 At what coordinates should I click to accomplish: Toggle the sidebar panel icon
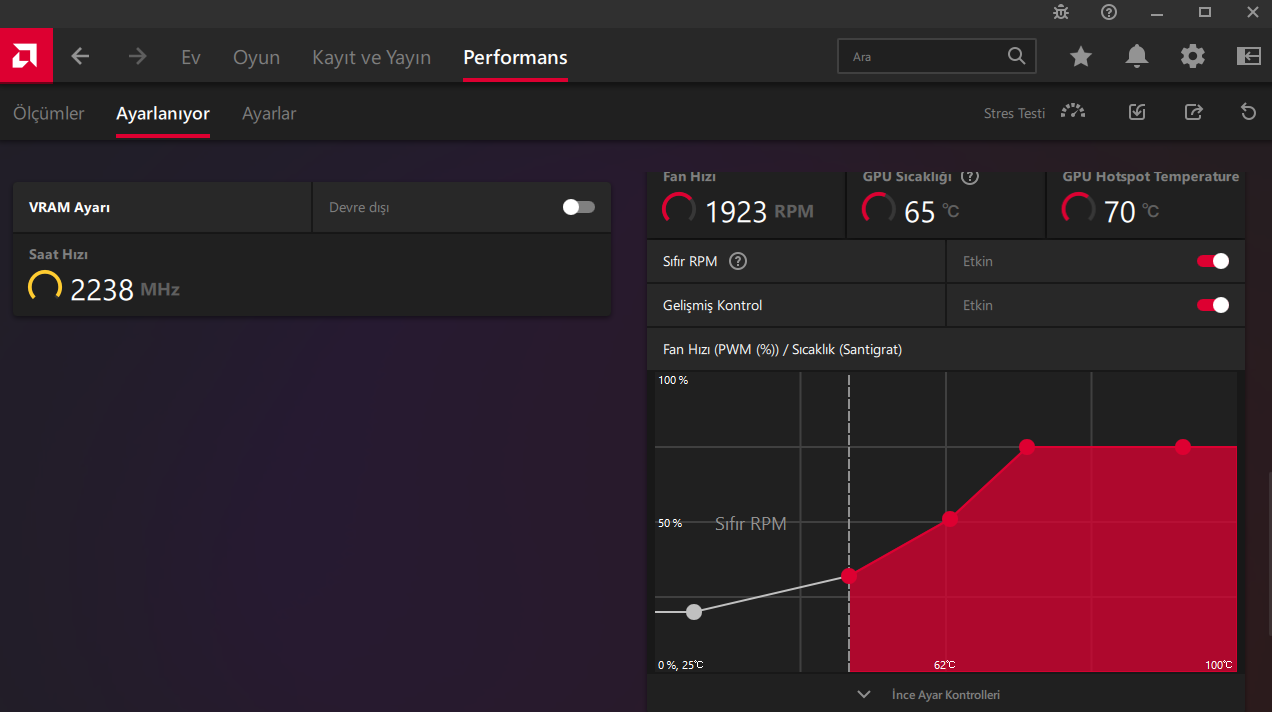tap(1249, 57)
